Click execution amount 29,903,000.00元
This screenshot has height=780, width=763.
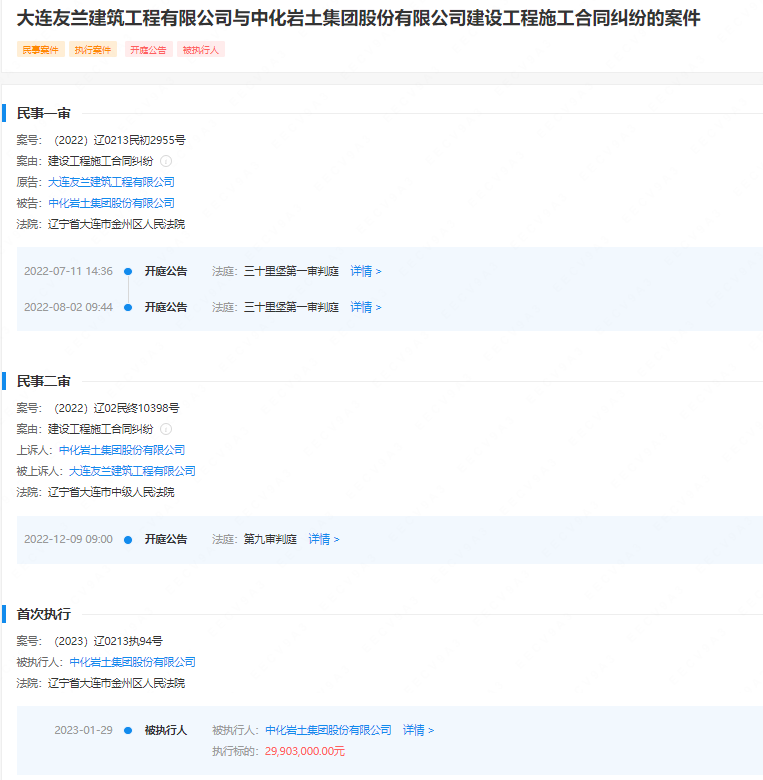305,751
